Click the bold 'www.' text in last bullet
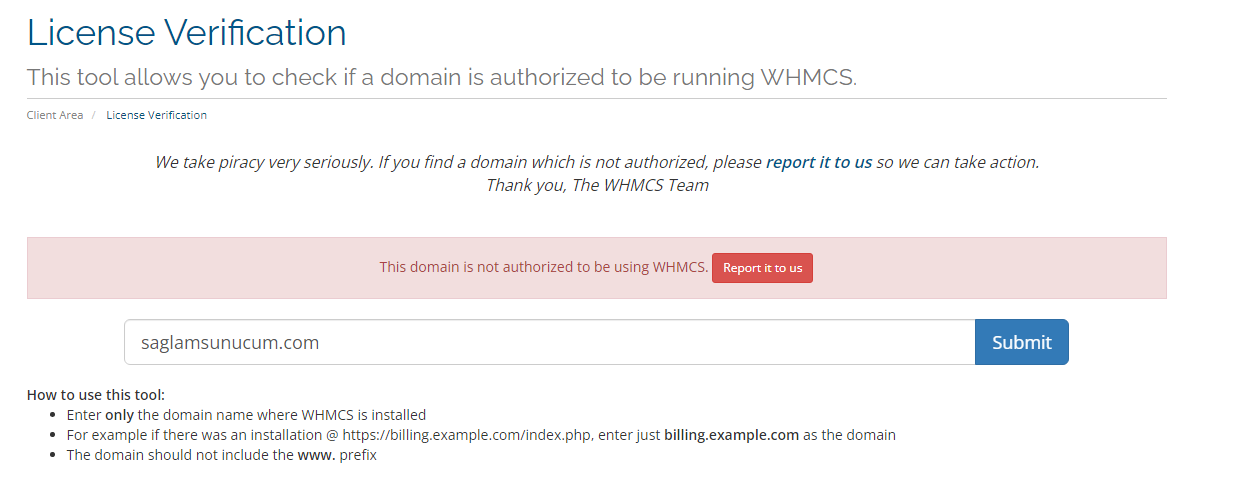Viewport: 1236px width, 492px height. [x=315, y=455]
